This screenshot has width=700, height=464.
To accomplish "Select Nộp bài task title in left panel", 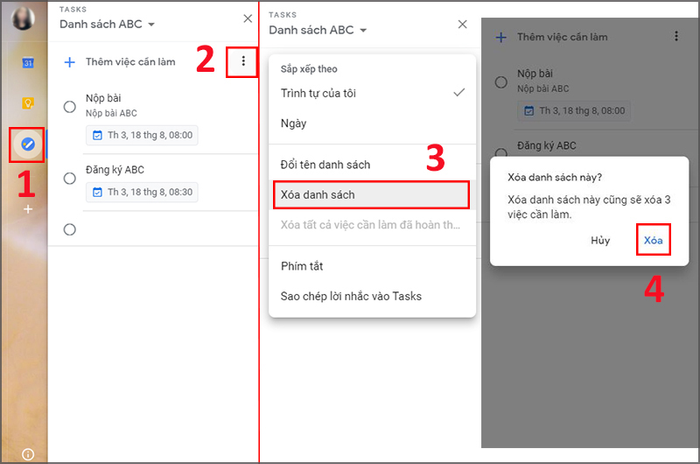I will 103,98.
